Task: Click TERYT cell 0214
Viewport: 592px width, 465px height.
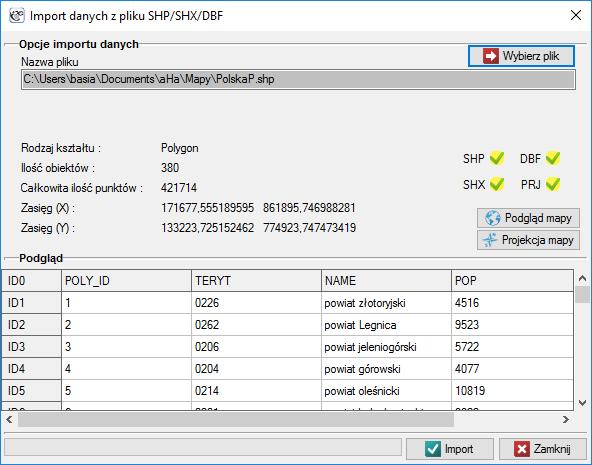Action: coord(256,391)
